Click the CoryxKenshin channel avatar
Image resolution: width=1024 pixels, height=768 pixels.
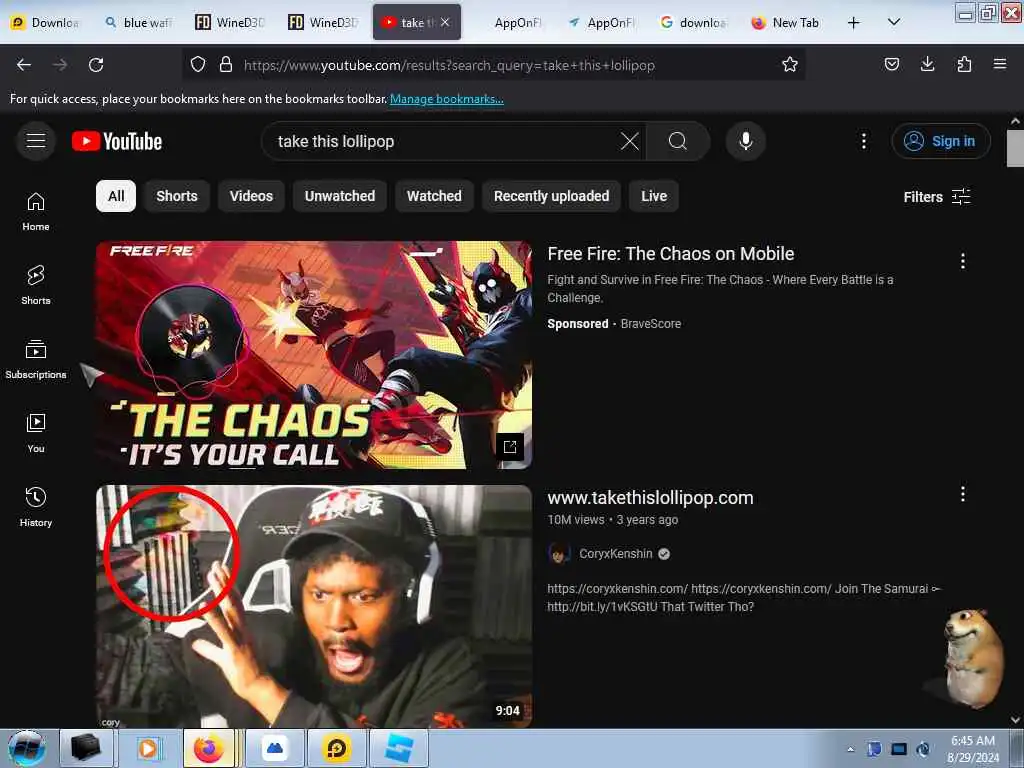coord(558,554)
